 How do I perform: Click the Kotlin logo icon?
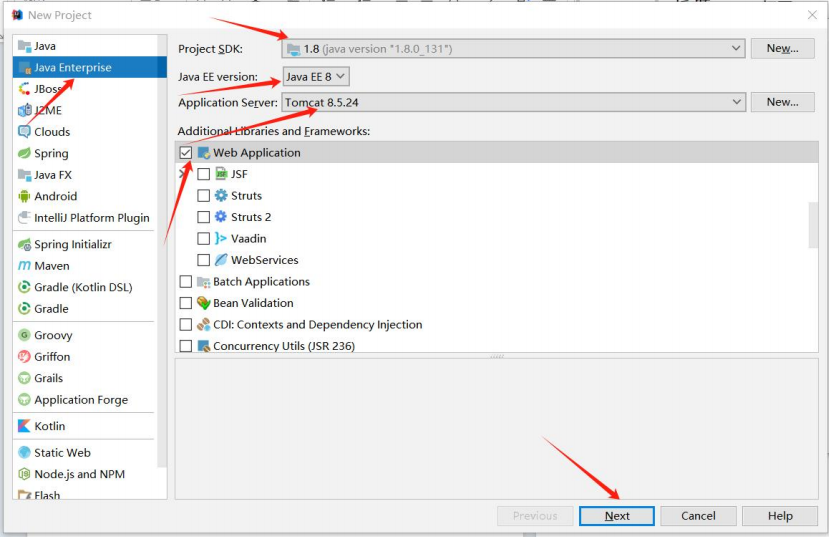[x=24, y=426]
